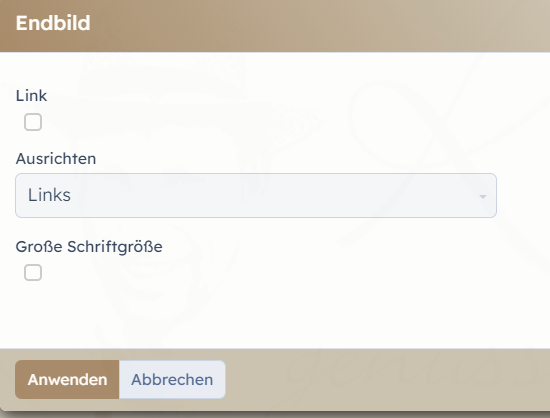550x418 pixels.
Task: Cancel the dialog via Abbrechen
Action: point(172,379)
